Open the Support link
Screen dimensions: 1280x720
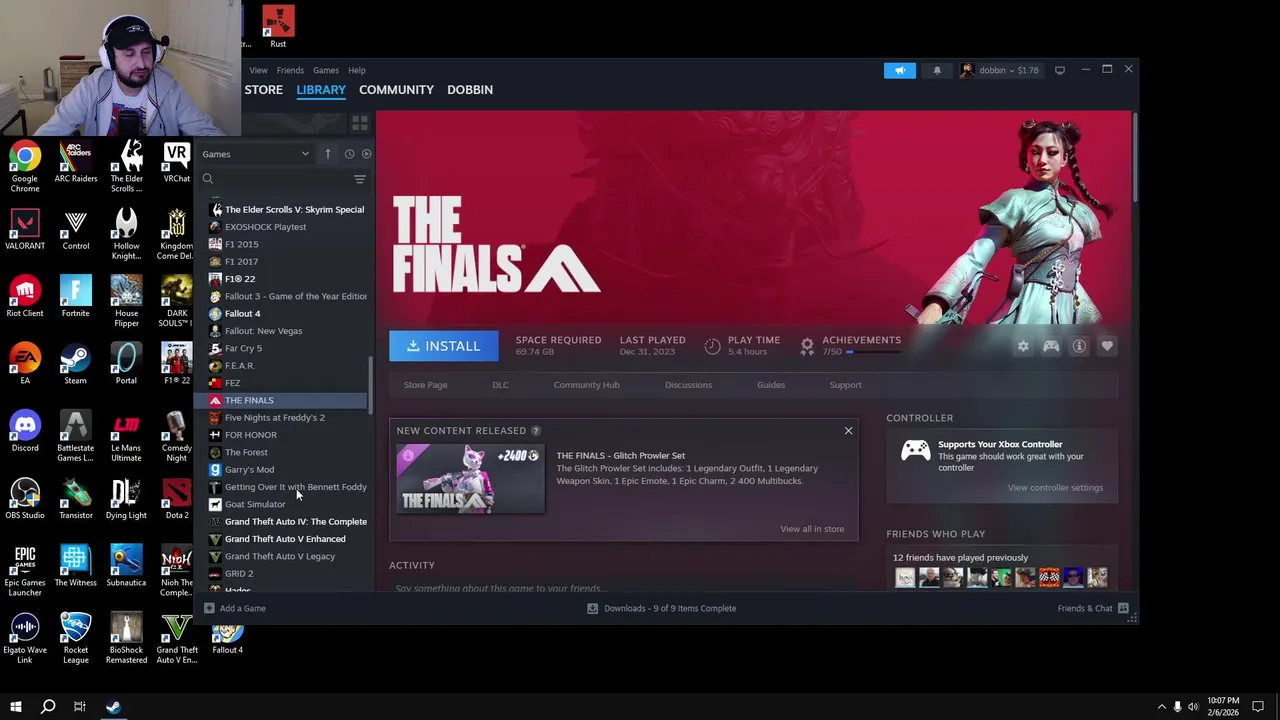845,385
